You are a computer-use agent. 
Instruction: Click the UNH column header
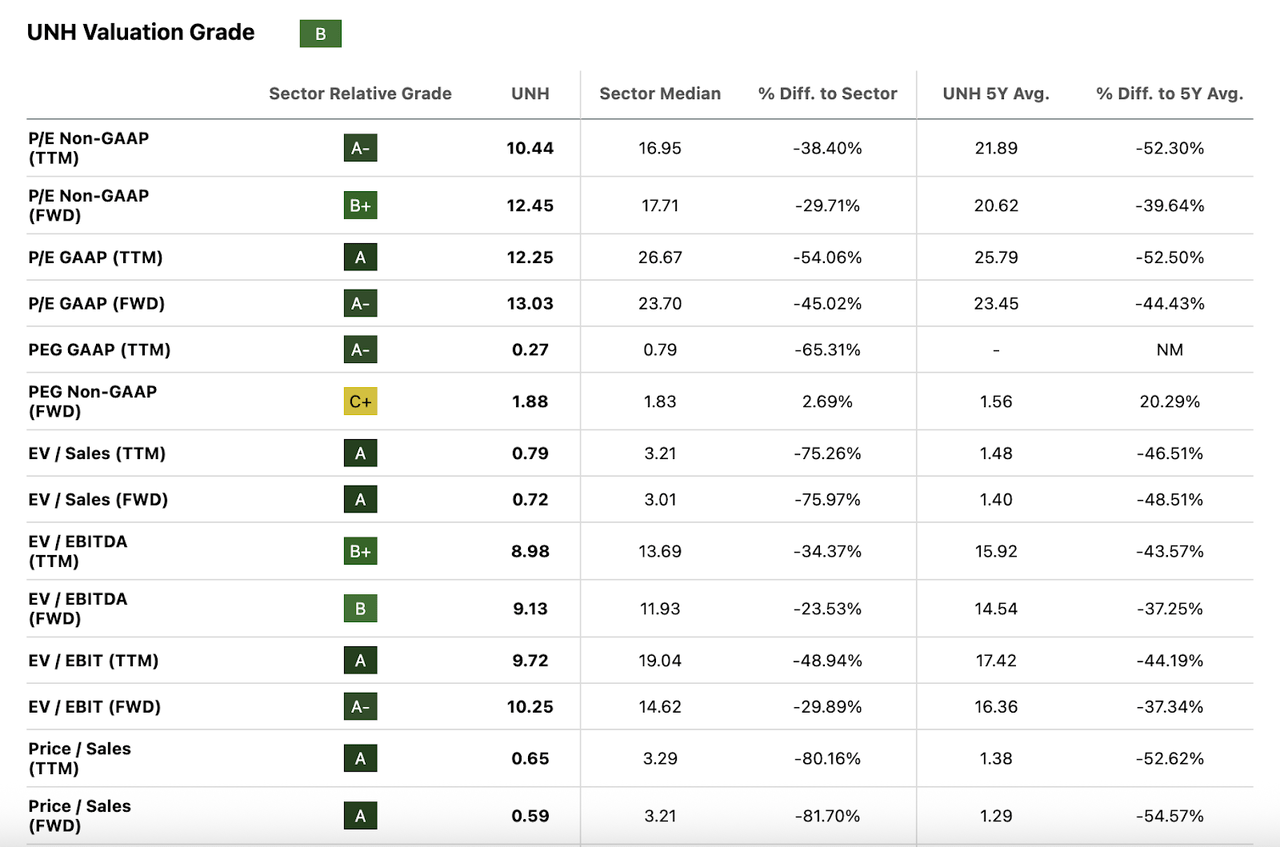pos(530,94)
